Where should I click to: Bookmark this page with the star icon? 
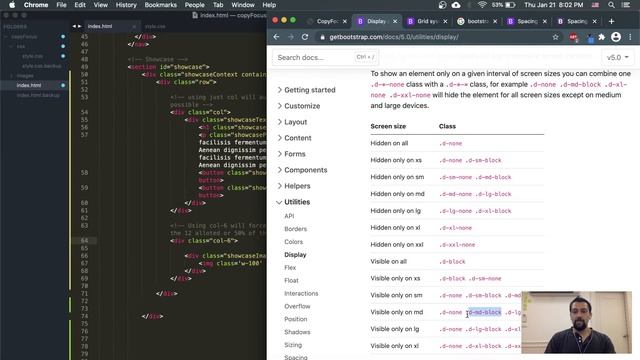tap(555, 37)
